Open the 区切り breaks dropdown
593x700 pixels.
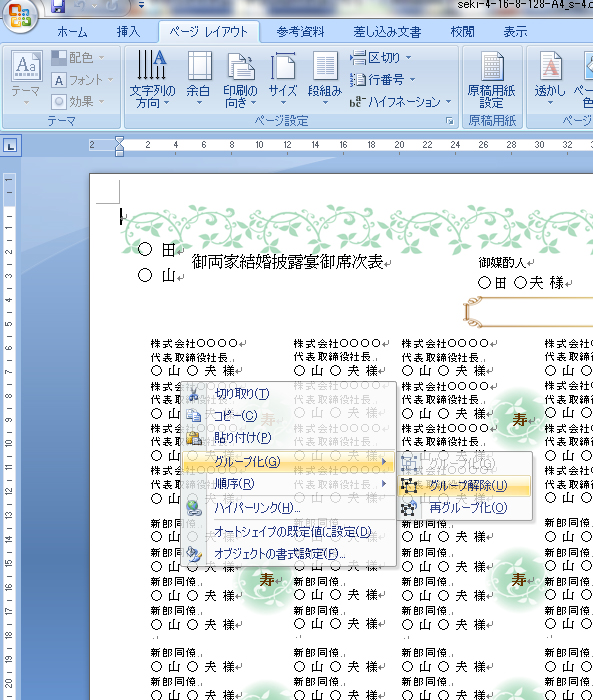pos(380,58)
